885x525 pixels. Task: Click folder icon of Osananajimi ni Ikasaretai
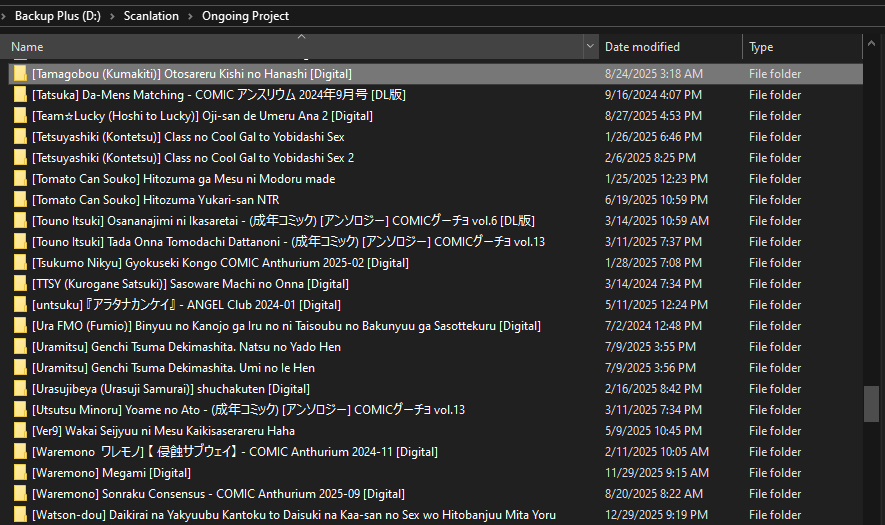click(20, 220)
